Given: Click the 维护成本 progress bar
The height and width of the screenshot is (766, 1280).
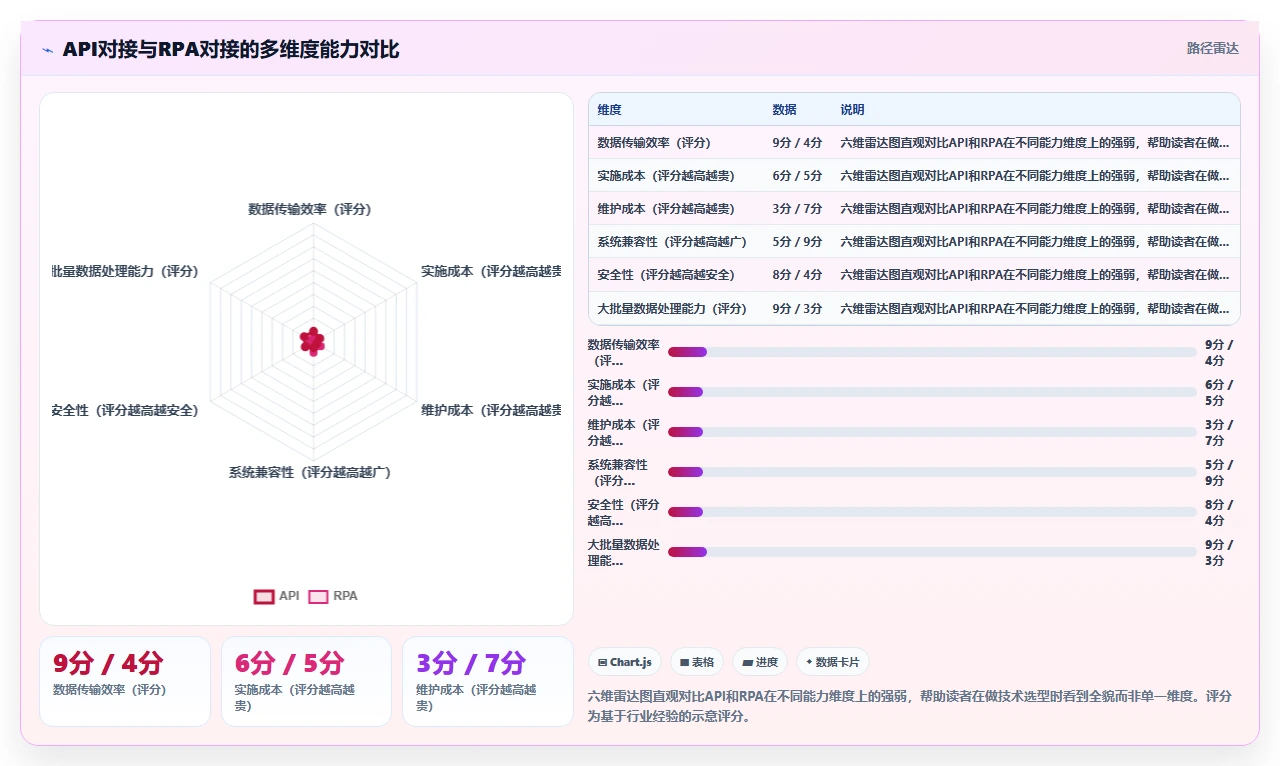Looking at the screenshot, I should [x=932, y=432].
